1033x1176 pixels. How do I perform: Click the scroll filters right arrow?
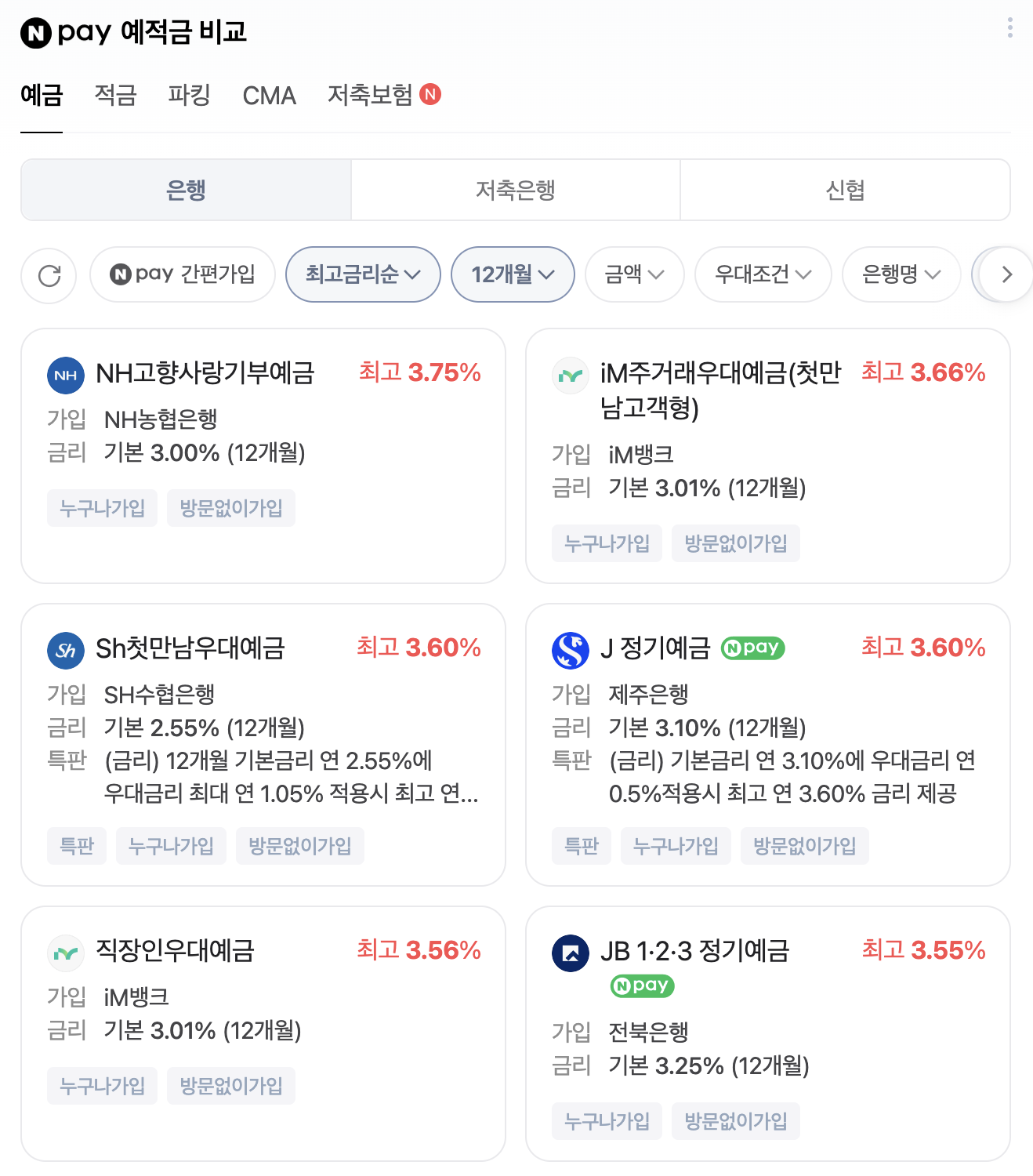pyautogui.click(x=1007, y=274)
